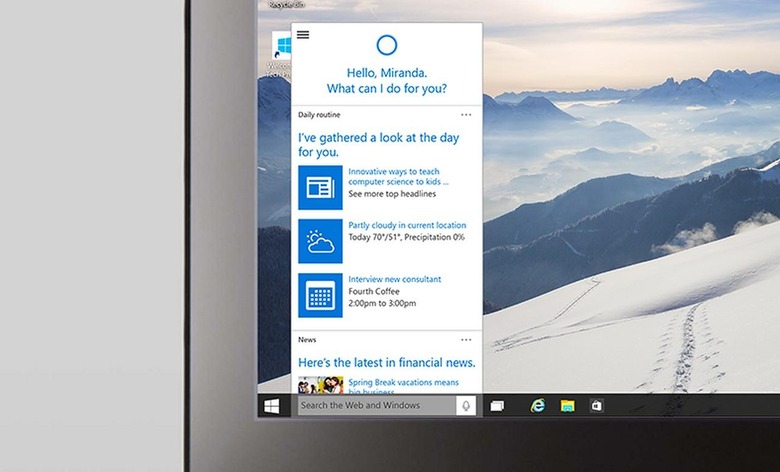Open the "Interview new consultant" appointment
This screenshot has height=472, width=780.
click(394, 279)
